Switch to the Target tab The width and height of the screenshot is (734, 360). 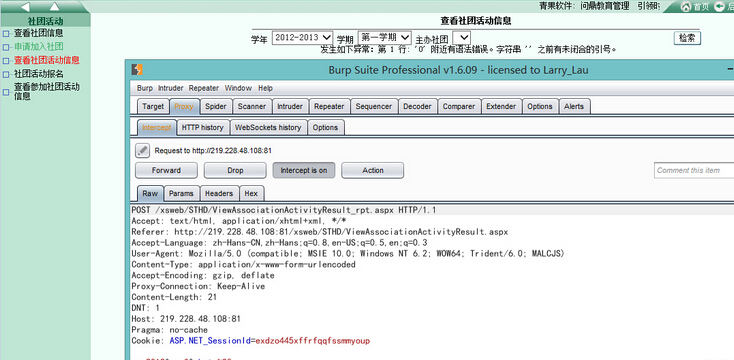pyautogui.click(x=153, y=106)
